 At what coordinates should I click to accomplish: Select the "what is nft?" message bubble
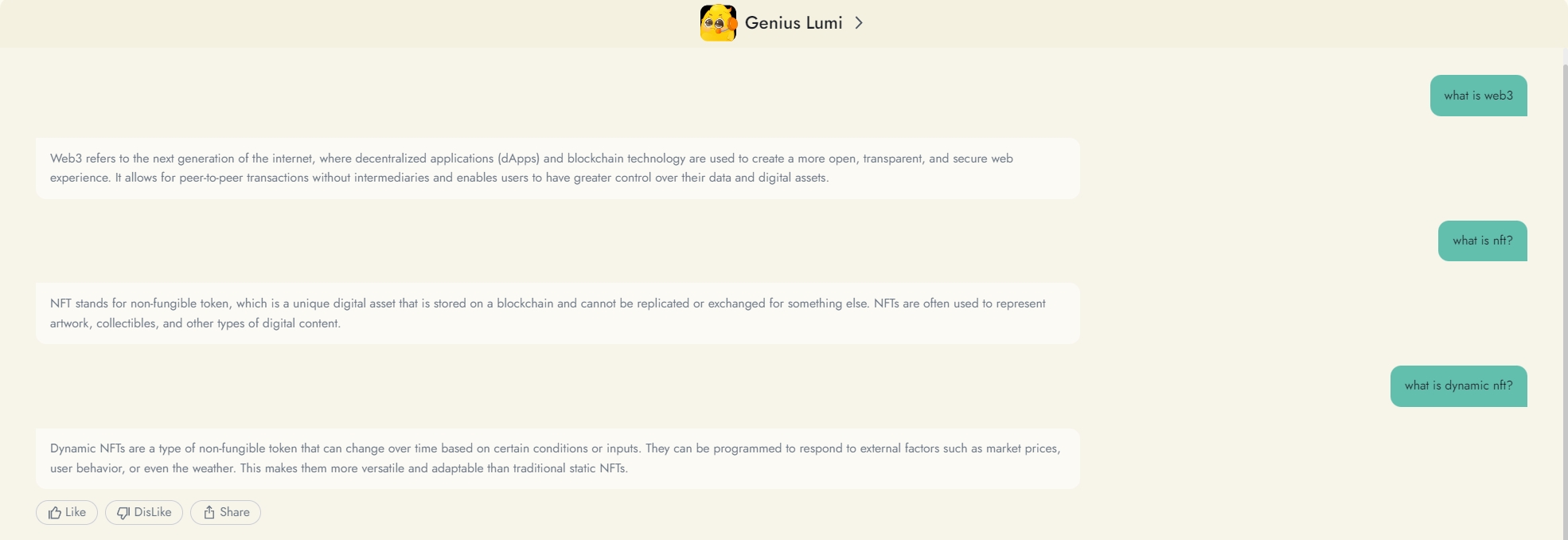tap(1482, 241)
